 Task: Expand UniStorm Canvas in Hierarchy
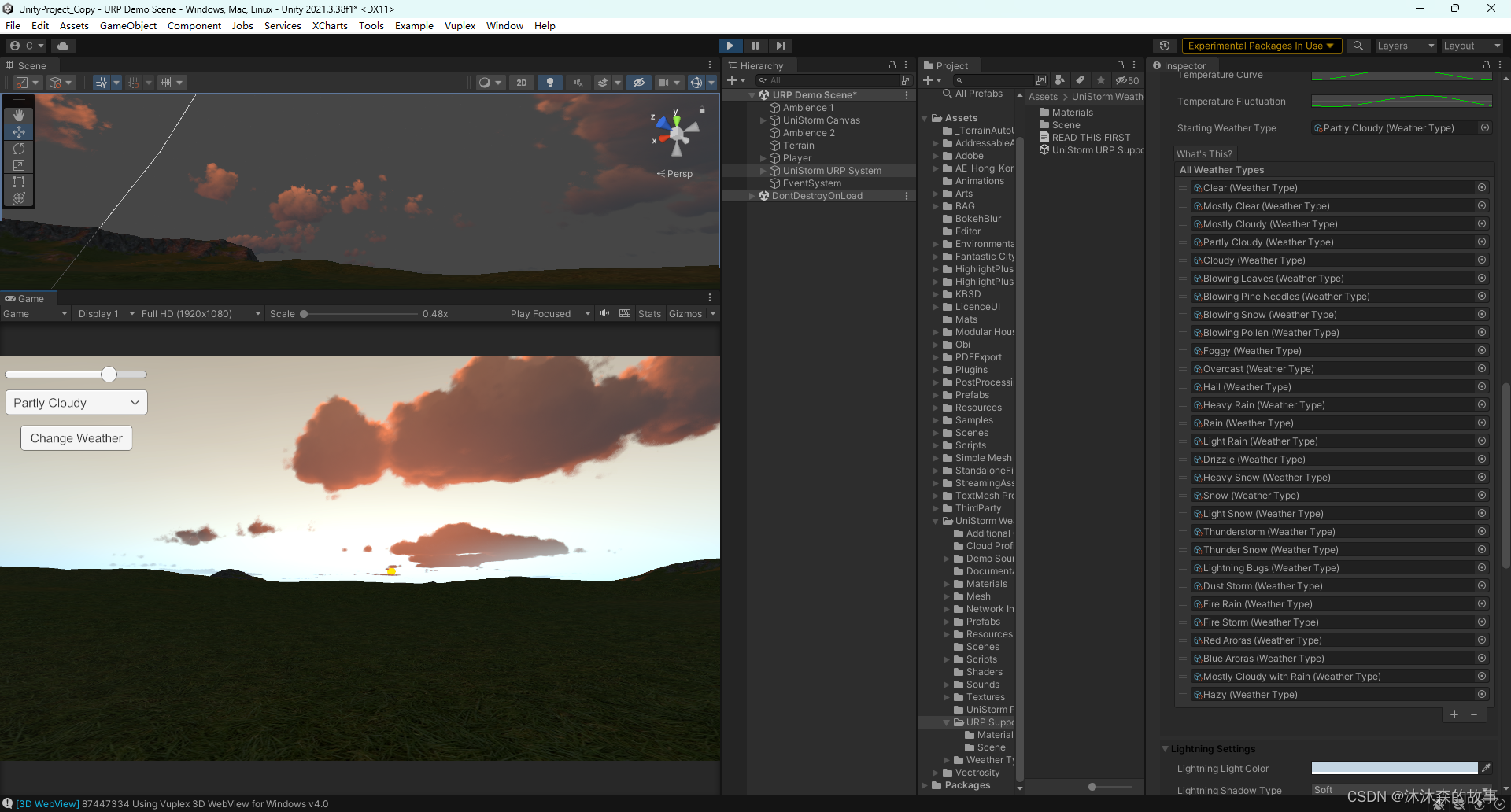(x=763, y=120)
